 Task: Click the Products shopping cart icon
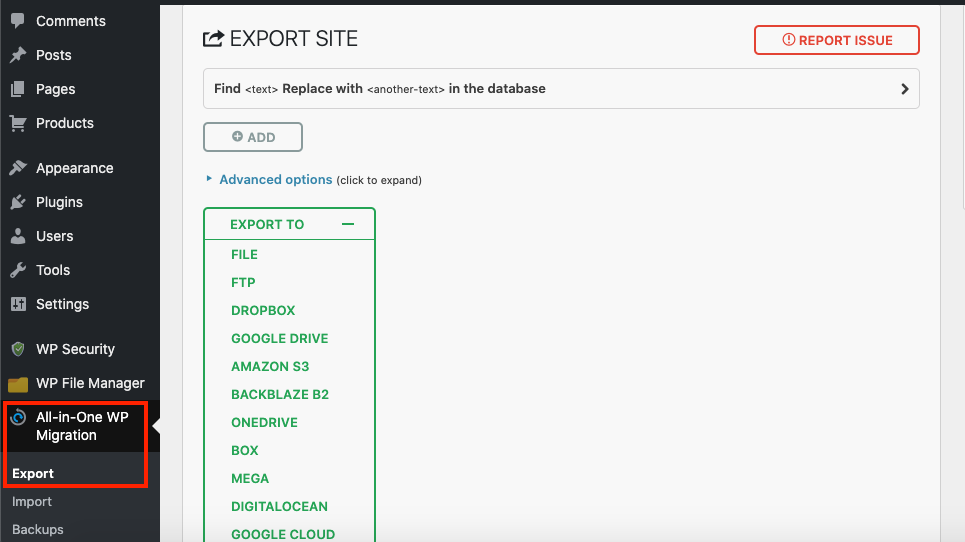[18, 123]
